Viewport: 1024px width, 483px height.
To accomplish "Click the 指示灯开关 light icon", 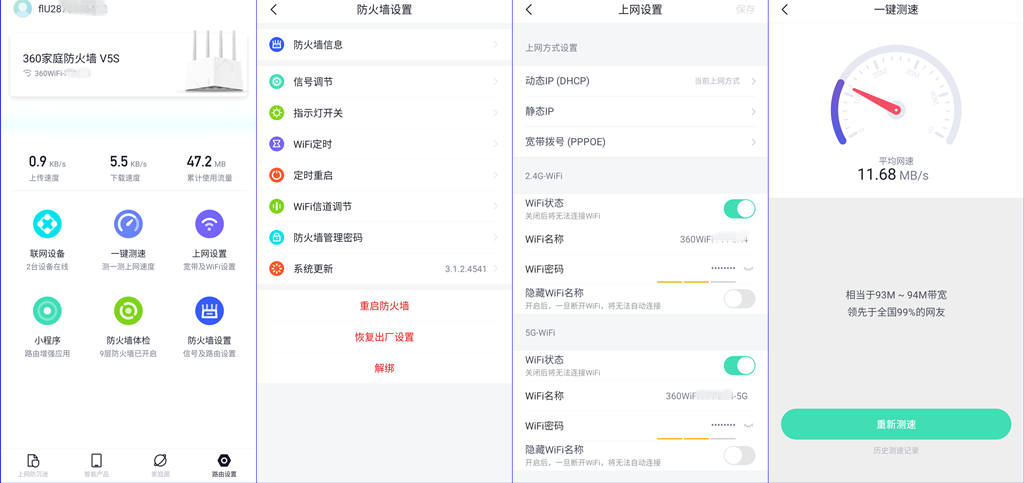I will click(277, 113).
